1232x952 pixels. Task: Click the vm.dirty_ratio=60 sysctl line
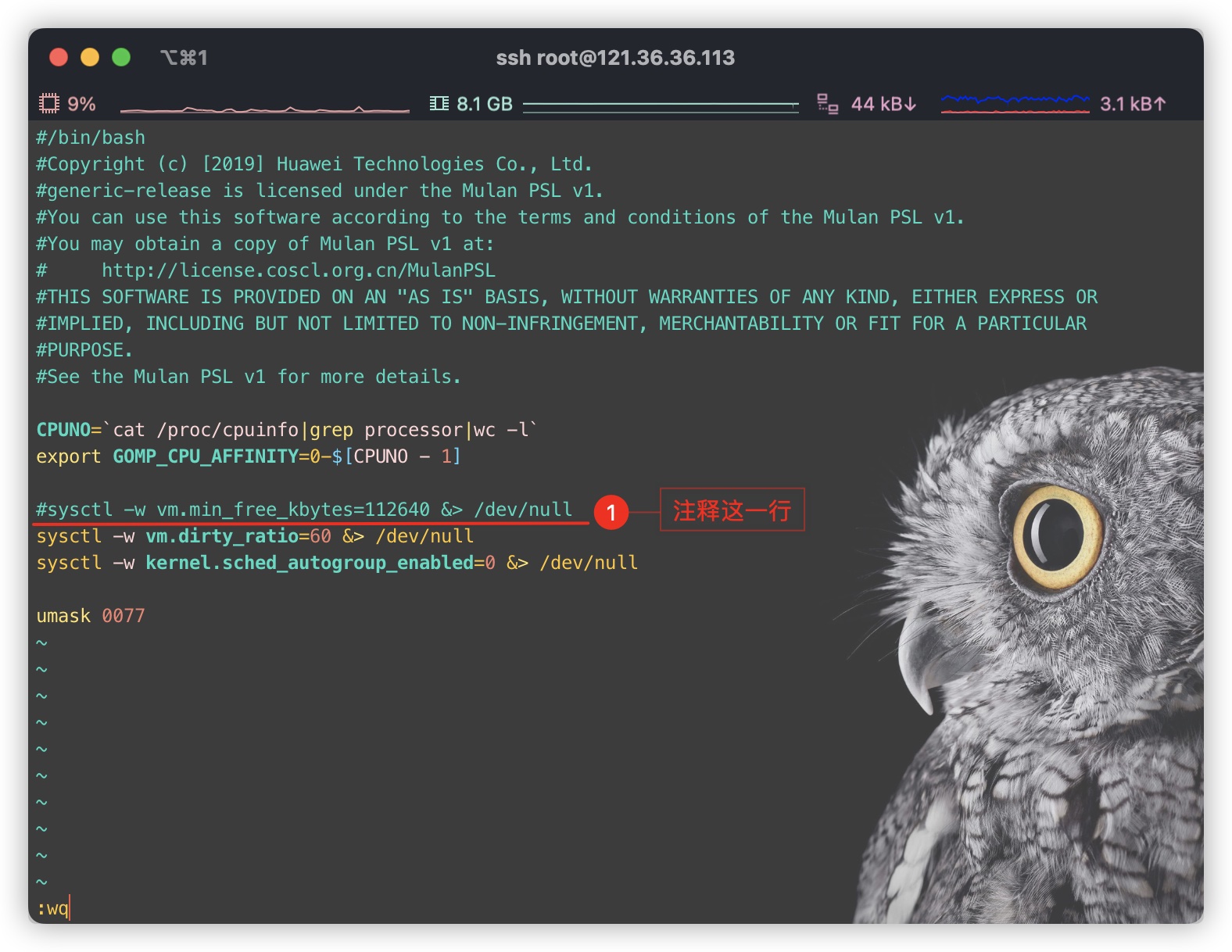(x=255, y=536)
